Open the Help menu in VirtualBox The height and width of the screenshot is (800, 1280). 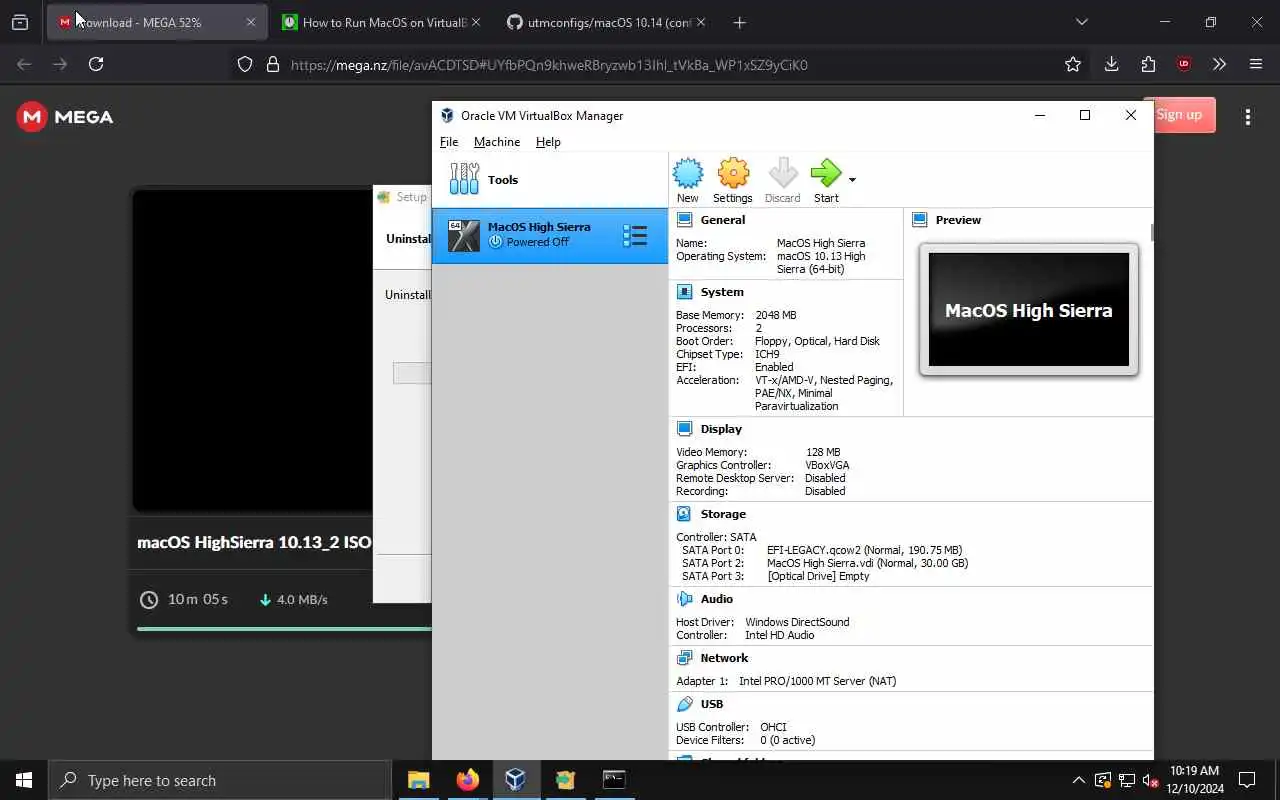point(548,142)
